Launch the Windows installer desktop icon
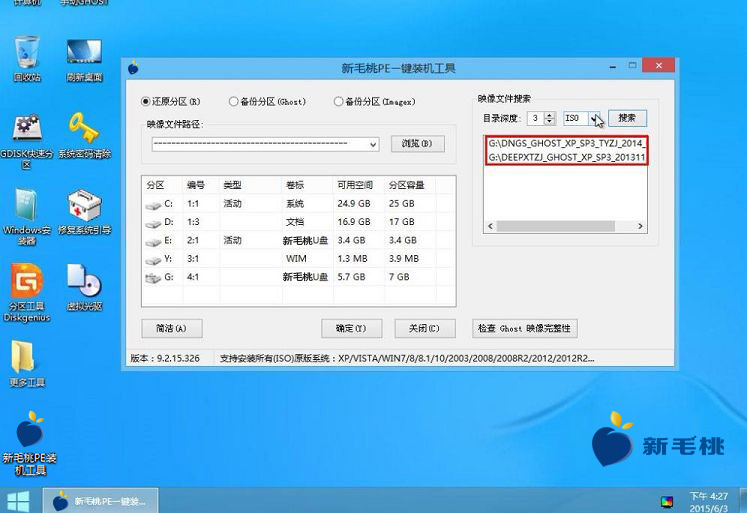The height and width of the screenshot is (513, 747). [x=27, y=217]
